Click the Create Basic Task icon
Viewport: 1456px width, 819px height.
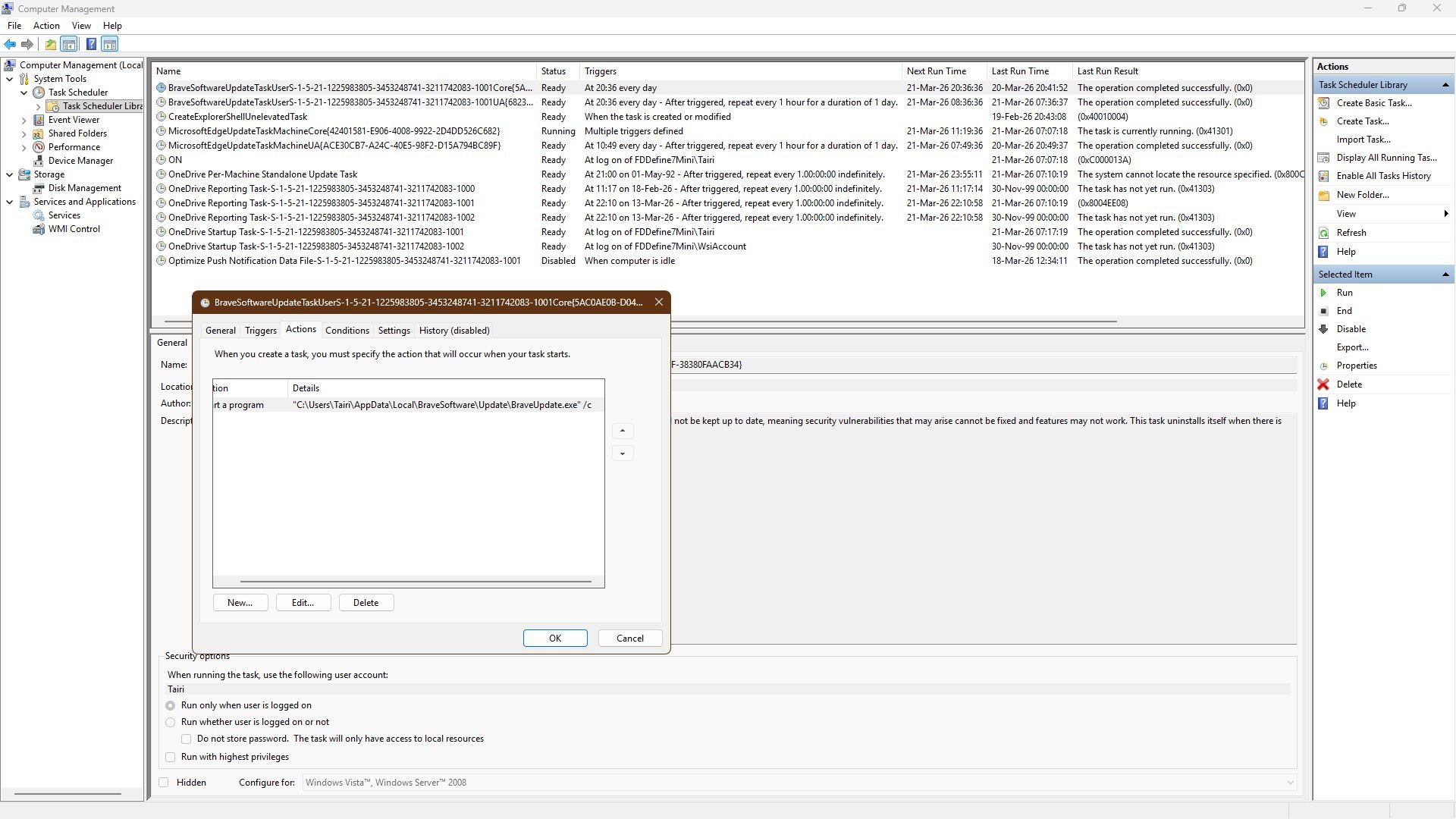click(1323, 103)
